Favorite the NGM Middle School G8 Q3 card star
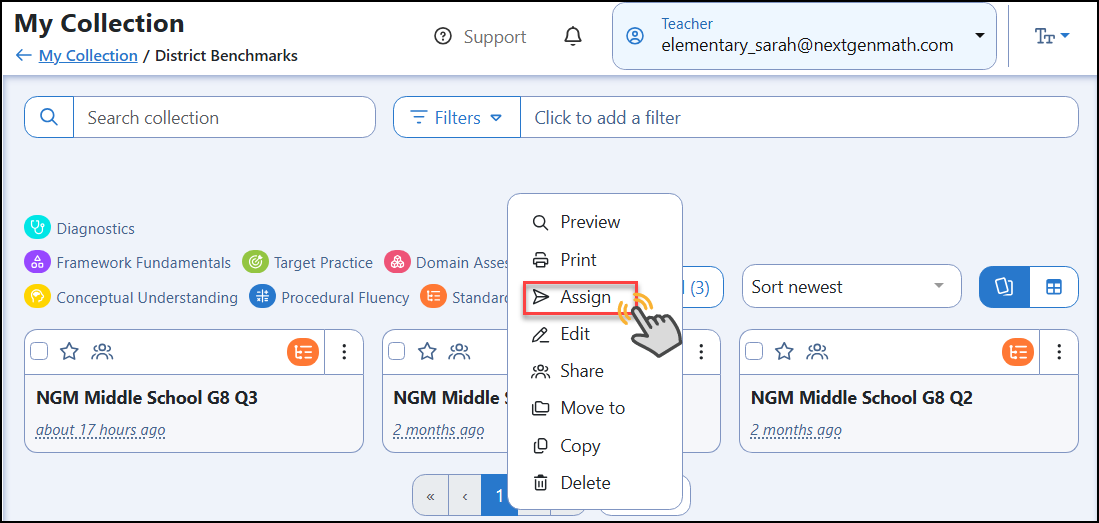1099x523 pixels. click(69, 351)
